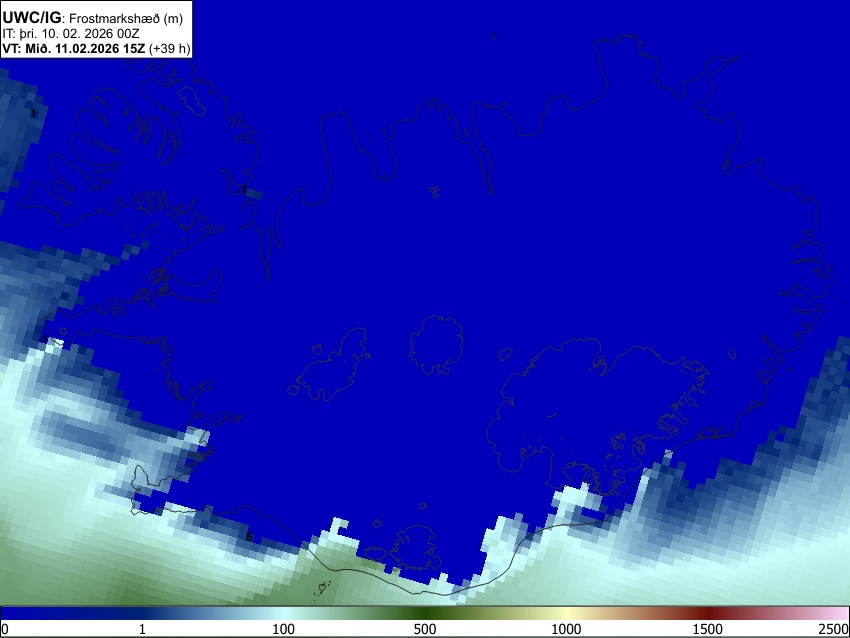Click the colorbar label '1500'
The height and width of the screenshot is (638, 850).
[708, 629]
